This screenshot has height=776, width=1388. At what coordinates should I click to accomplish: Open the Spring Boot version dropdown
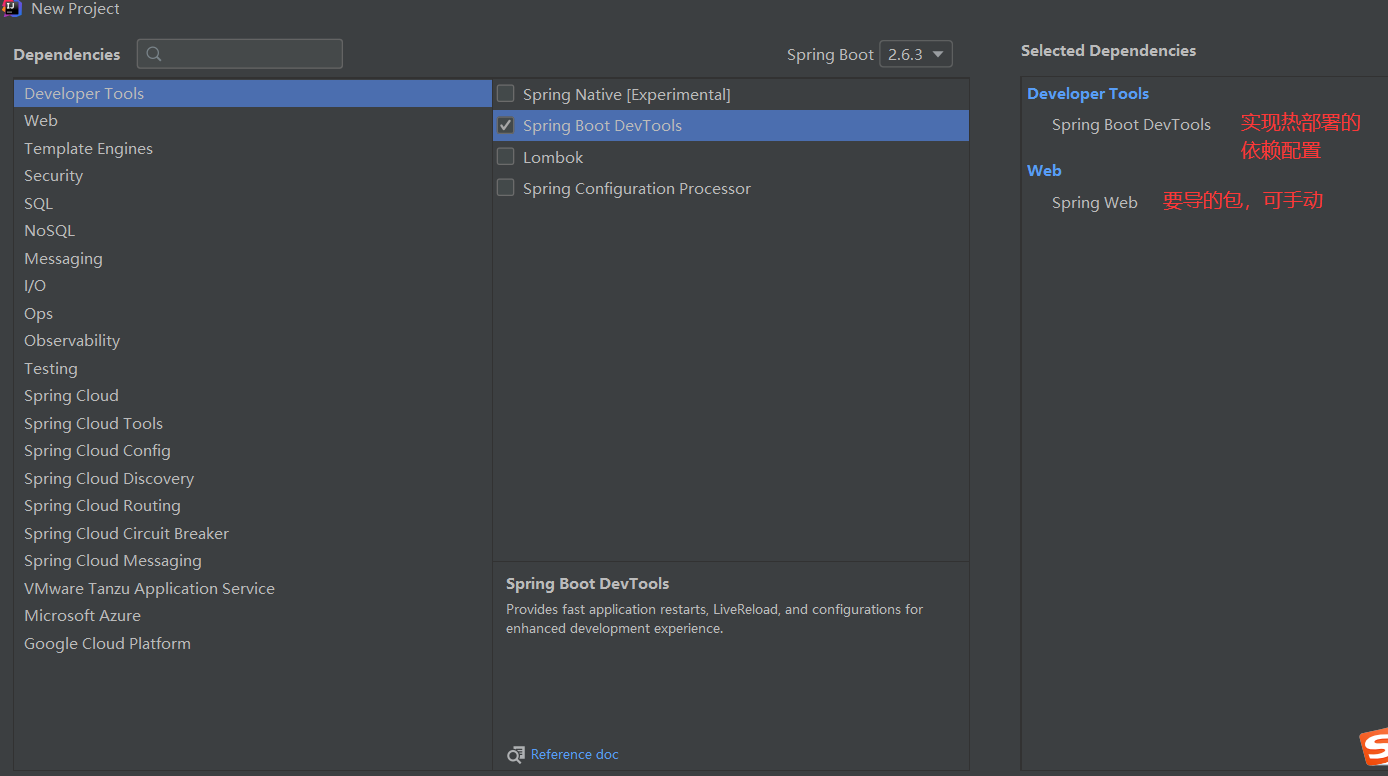click(x=915, y=54)
